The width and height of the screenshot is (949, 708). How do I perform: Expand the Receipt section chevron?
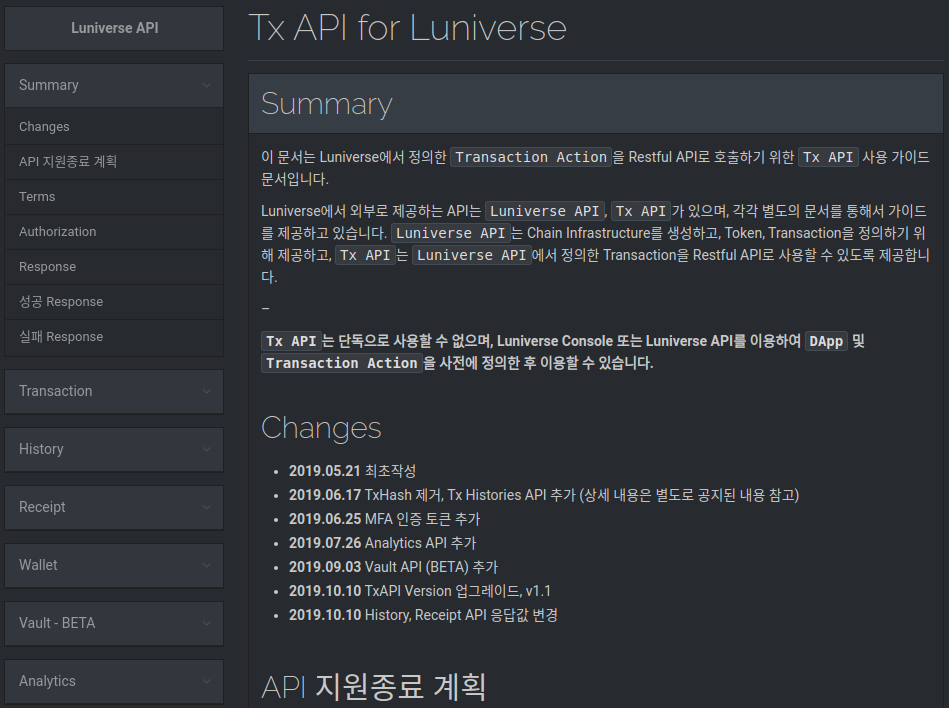206,507
